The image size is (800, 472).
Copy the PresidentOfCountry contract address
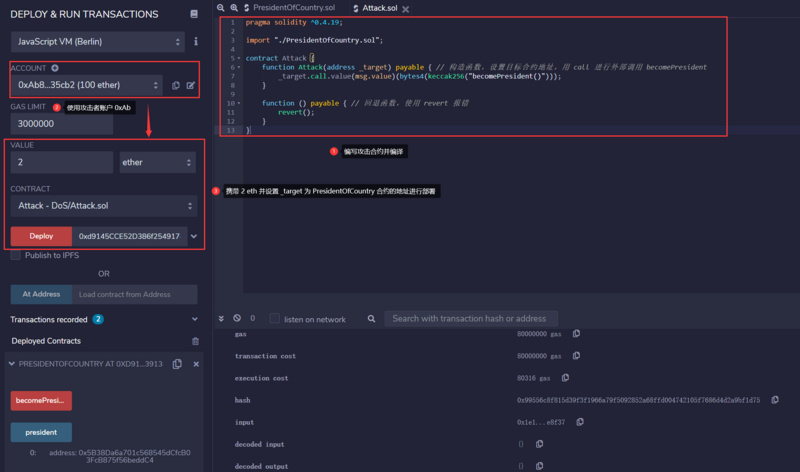click(x=177, y=364)
